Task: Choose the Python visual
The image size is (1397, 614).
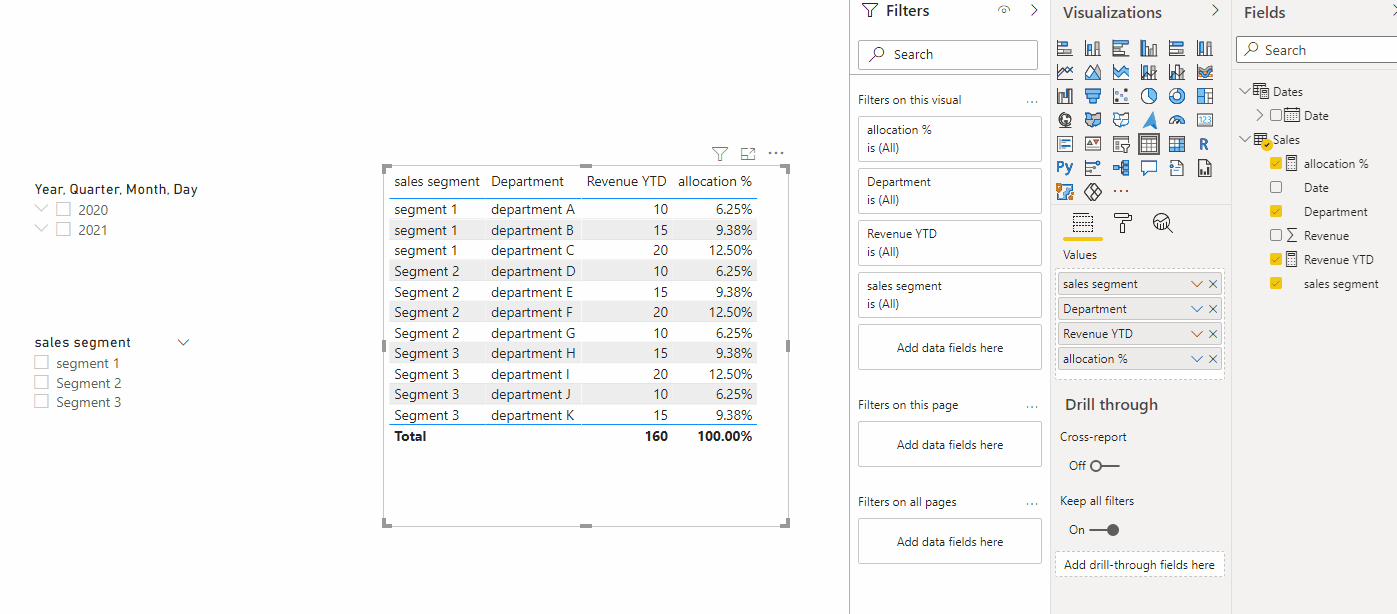Action: click(1065, 167)
